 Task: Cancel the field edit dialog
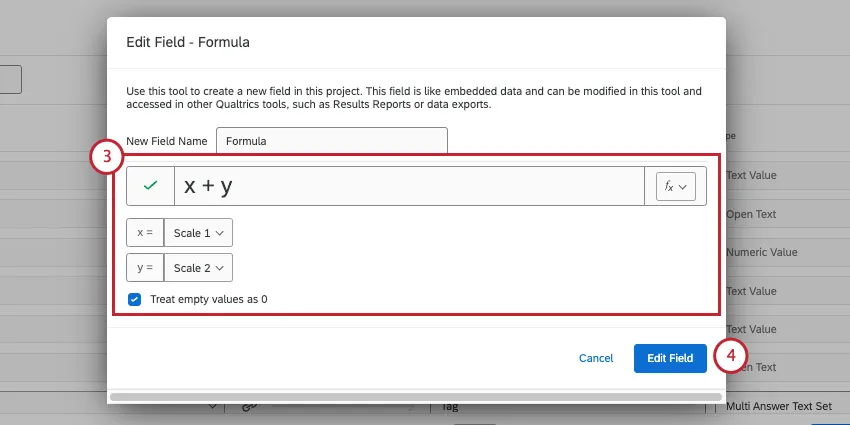pyautogui.click(x=596, y=358)
